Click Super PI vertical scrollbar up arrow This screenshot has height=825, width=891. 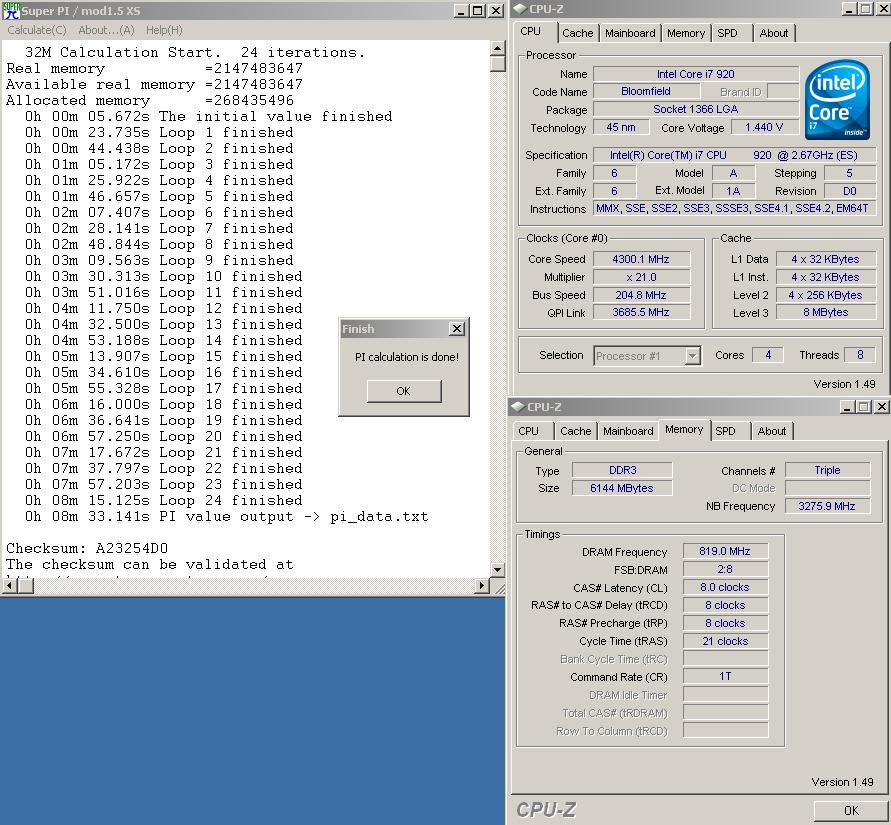pos(497,48)
